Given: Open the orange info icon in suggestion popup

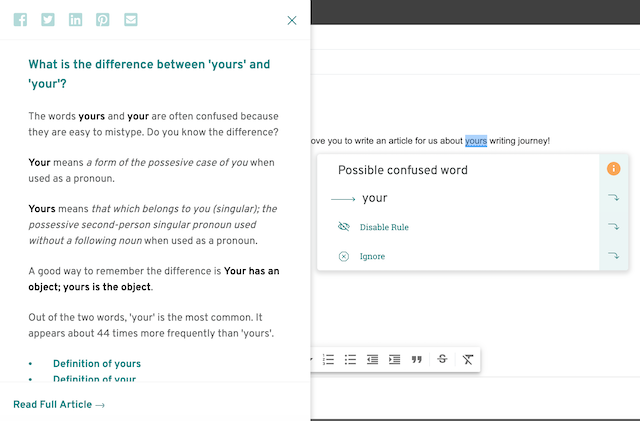Looking at the screenshot, I should click(x=613, y=168).
